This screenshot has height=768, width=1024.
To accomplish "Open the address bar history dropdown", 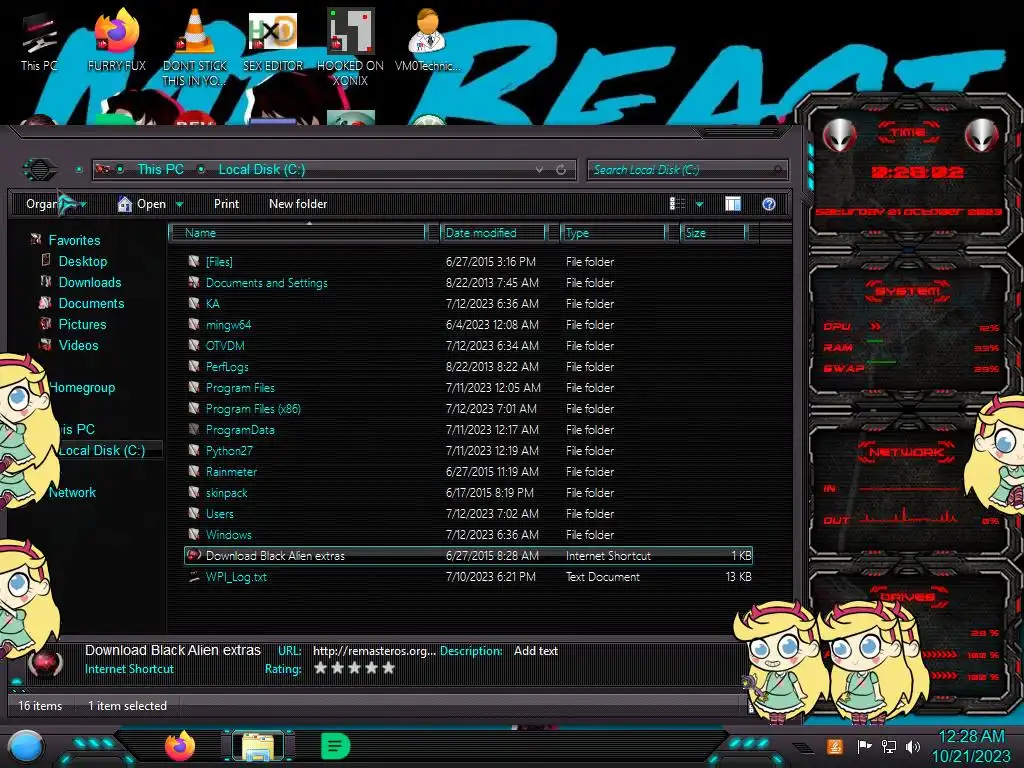I will pos(539,170).
